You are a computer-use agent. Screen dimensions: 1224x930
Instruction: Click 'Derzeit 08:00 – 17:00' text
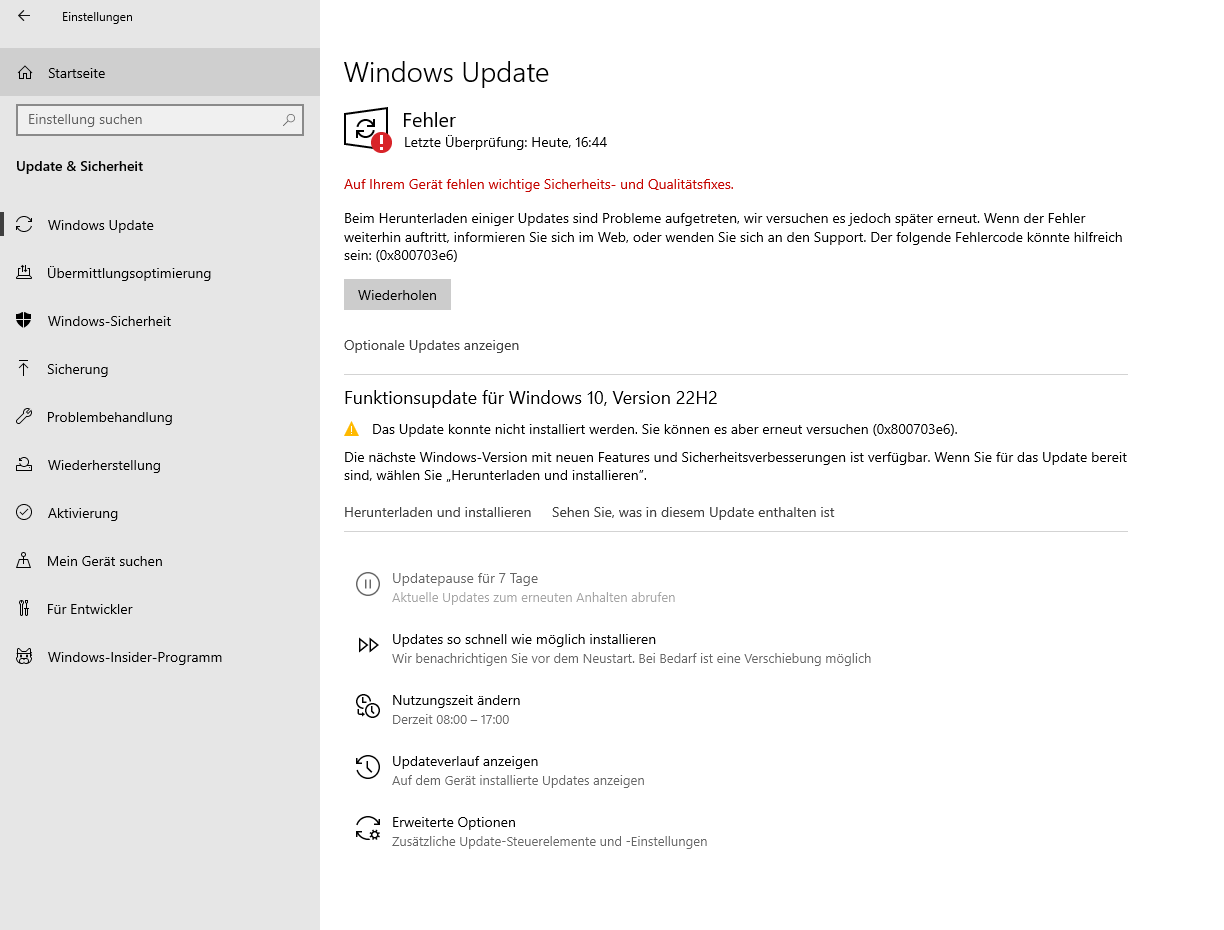pyautogui.click(x=450, y=719)
